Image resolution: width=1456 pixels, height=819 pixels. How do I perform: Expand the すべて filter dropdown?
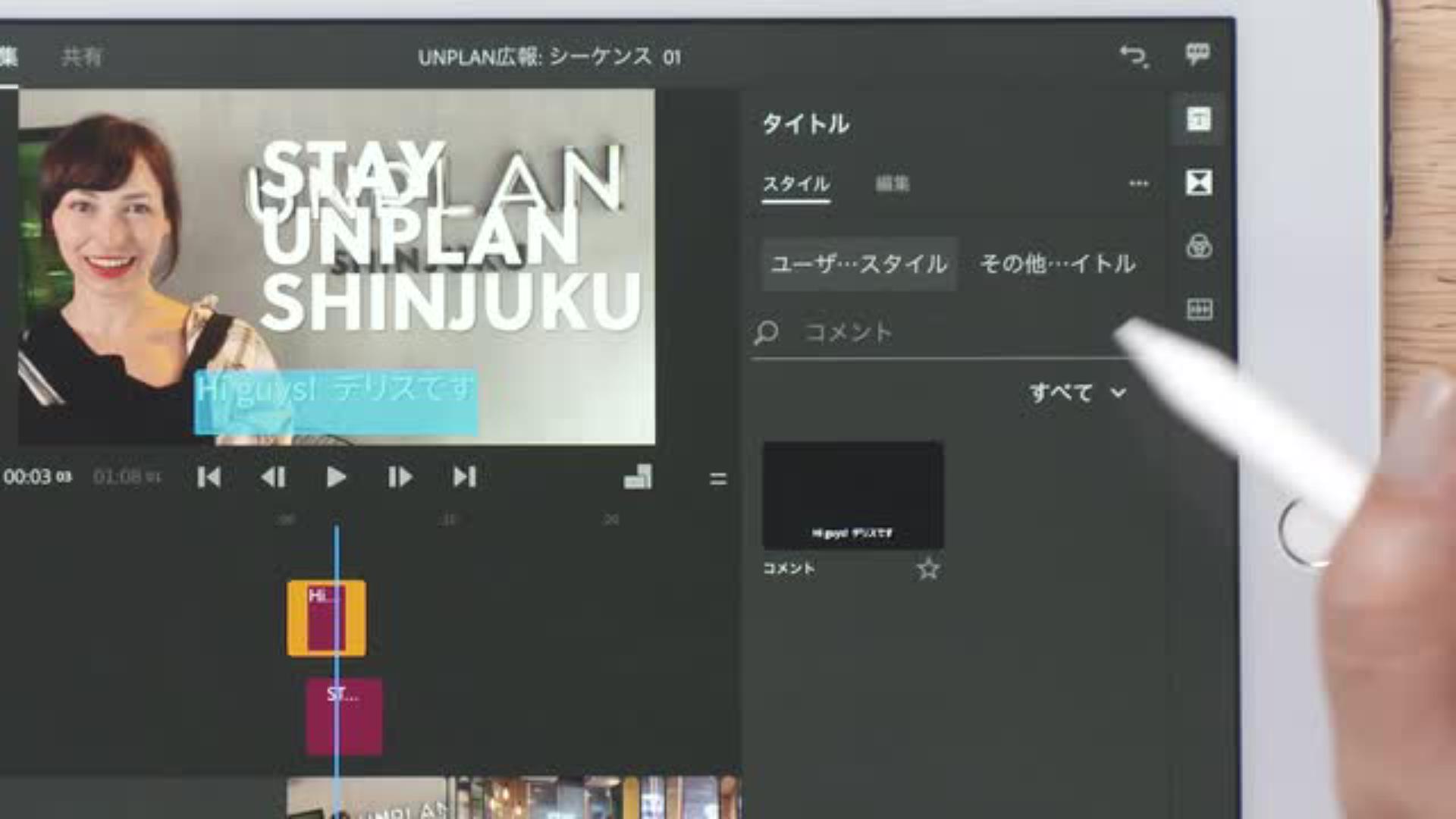click(1077, 393)
